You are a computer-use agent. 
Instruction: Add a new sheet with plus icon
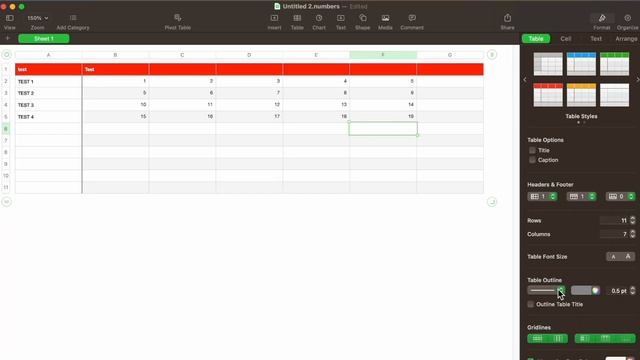tap(7, 38)
